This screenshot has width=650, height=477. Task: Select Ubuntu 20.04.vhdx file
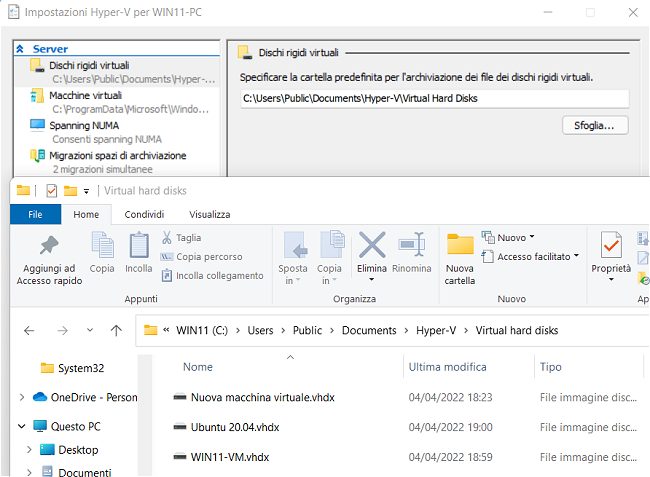point(235,427)
